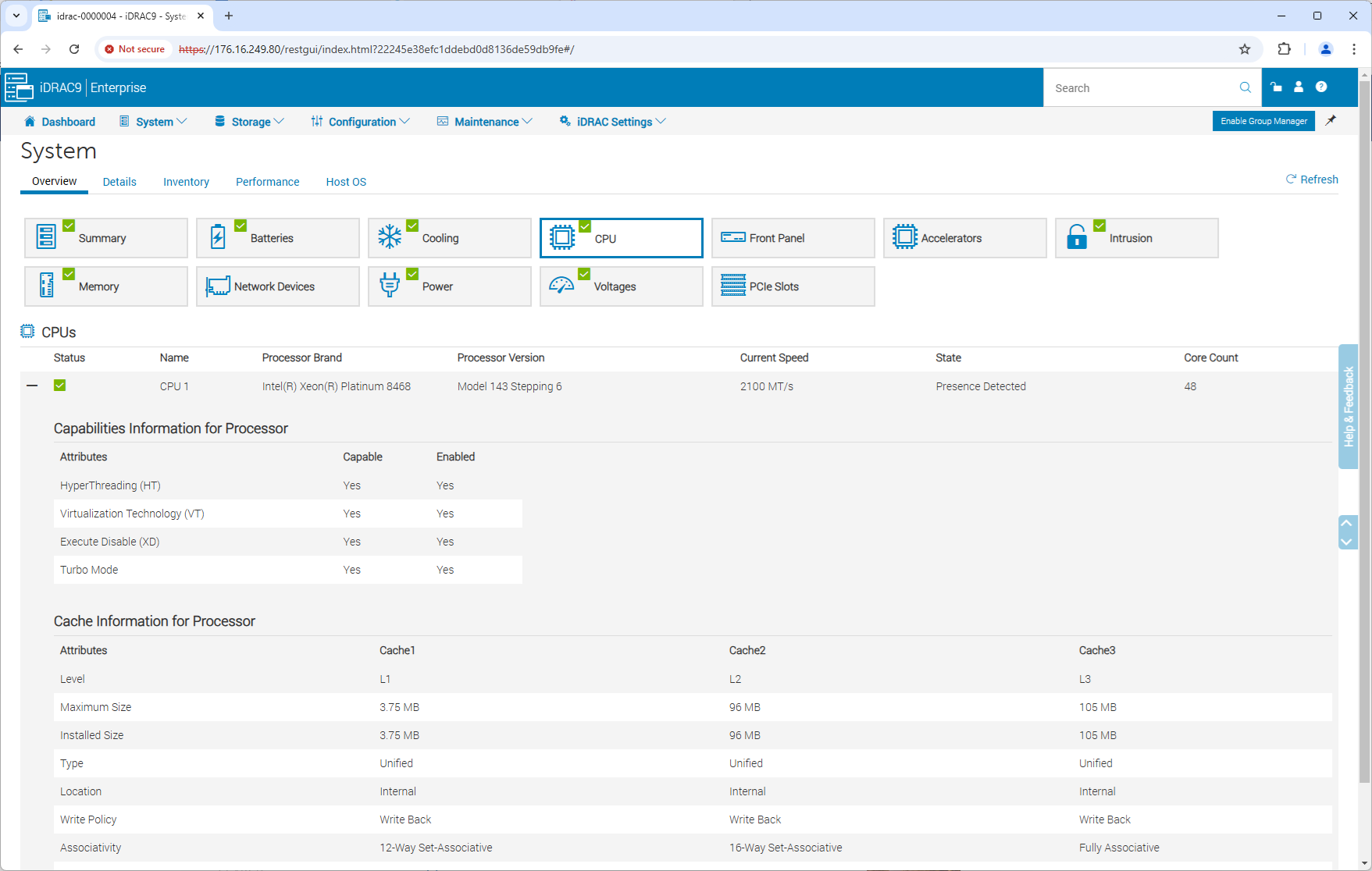The height and width of the screenshot is (871, 1372).
Task: Focus the iDRAC Search input field
Action: [1143, 88]
